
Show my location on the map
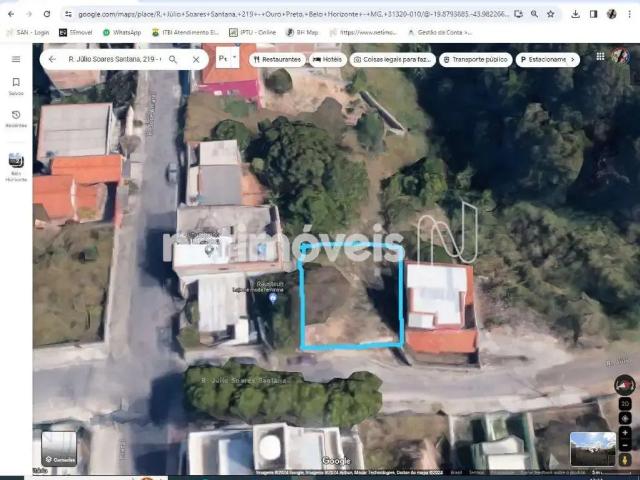[625, 418]
